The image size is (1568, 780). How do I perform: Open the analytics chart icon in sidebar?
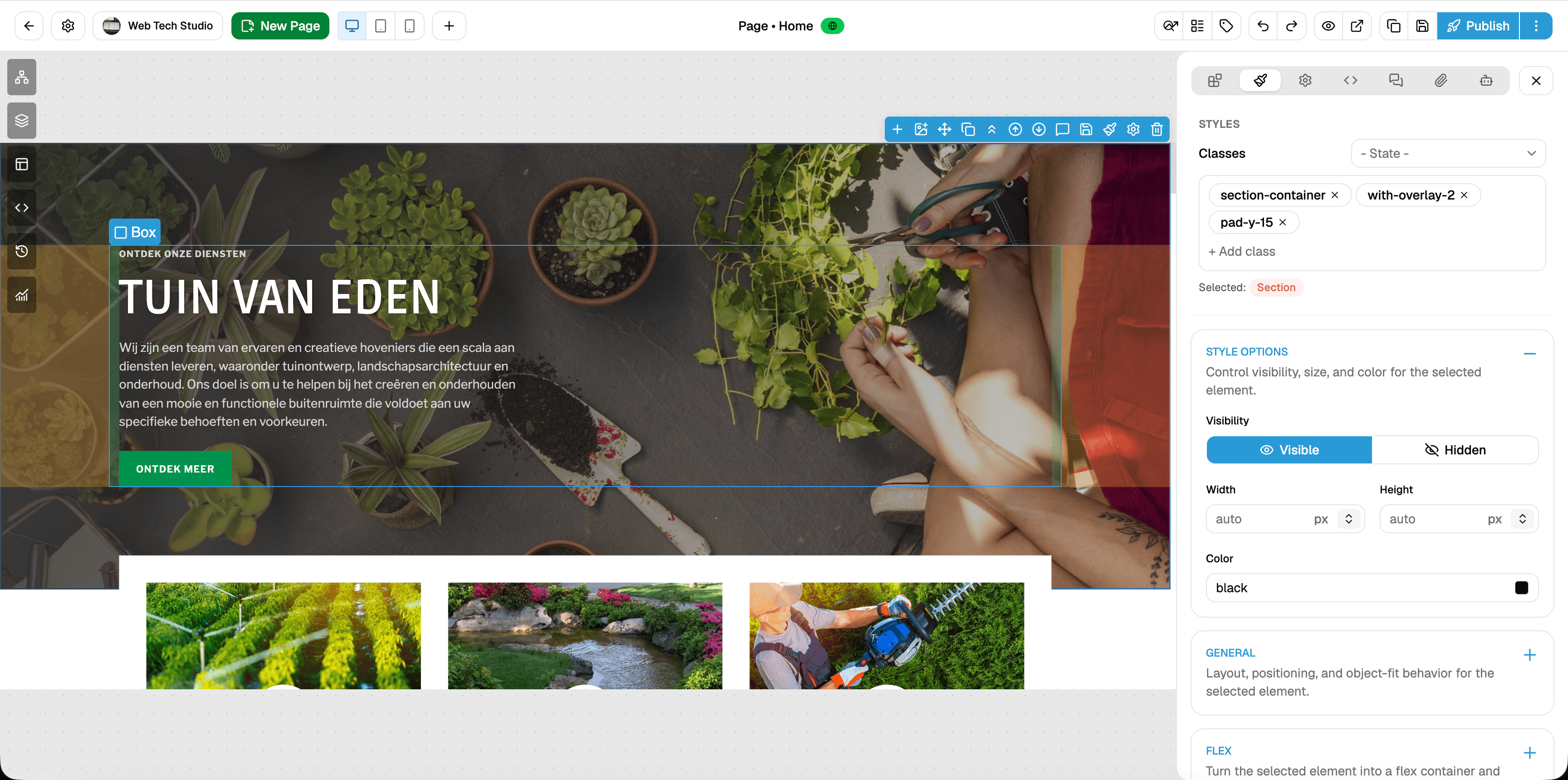pos(22,295)
